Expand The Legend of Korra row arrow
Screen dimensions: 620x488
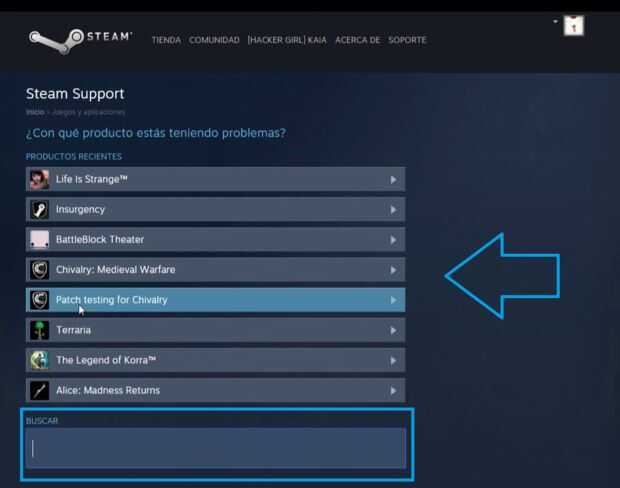pyautogui.click(x=393, y=361)
